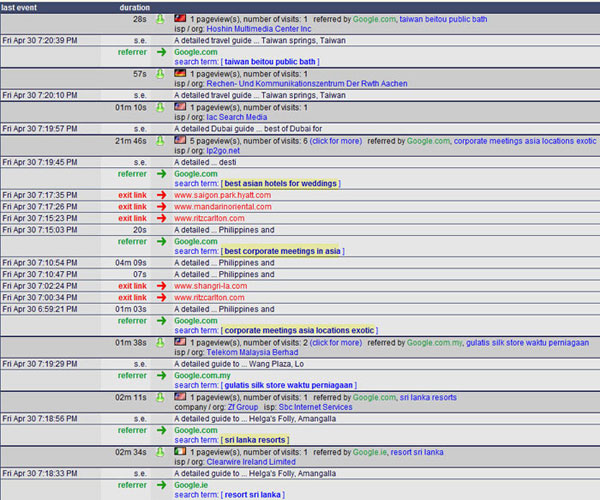This screenshot has height=500, width=600.
Task: Click the green visitor icon beside 02m 11s duration
Action: pos(159,397)
